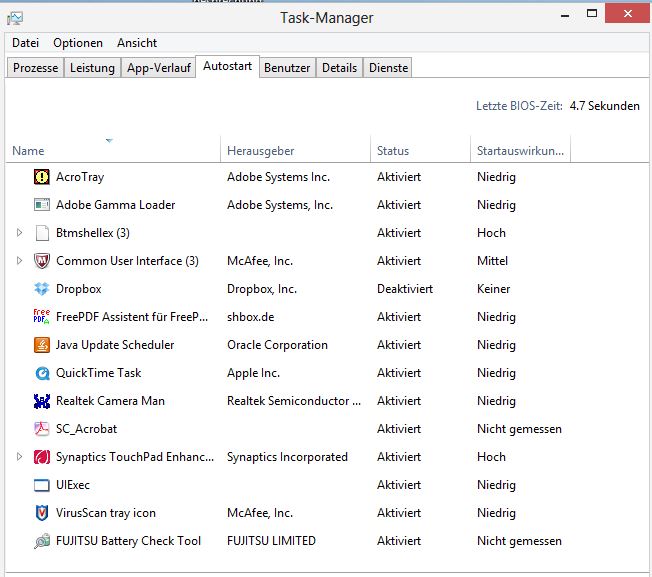Click the Deaktiviert status of Dropbox
Image resolution: width=652 pixels, height=577 pixels.
(405, 289)
